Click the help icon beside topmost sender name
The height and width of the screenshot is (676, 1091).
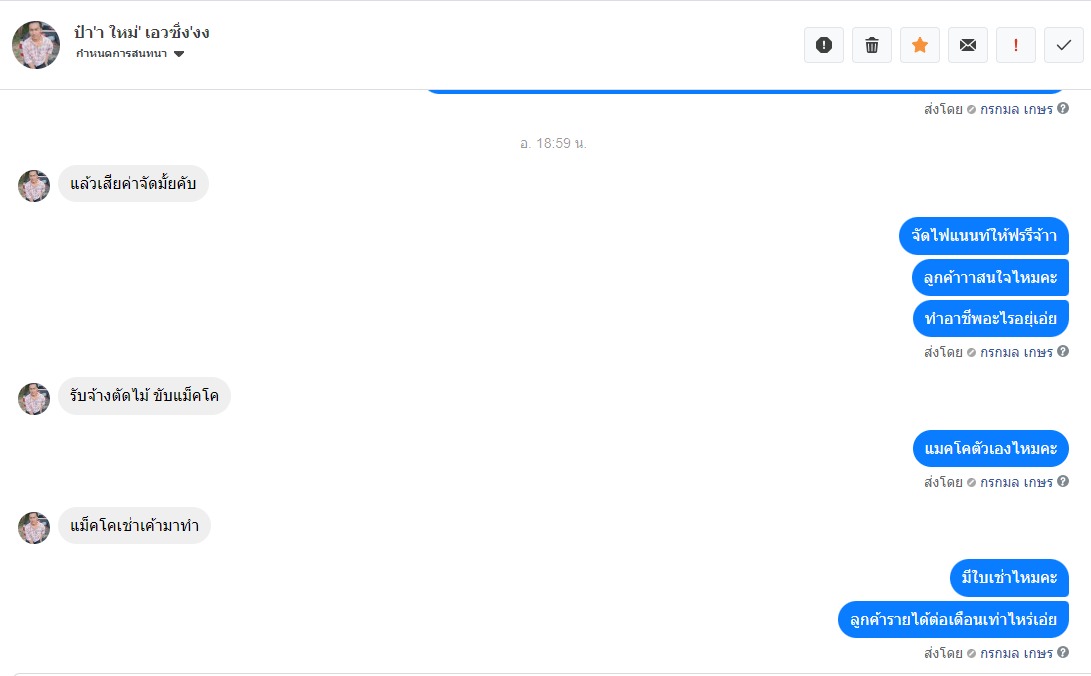pyautogui.click(x=1063, y=108)
